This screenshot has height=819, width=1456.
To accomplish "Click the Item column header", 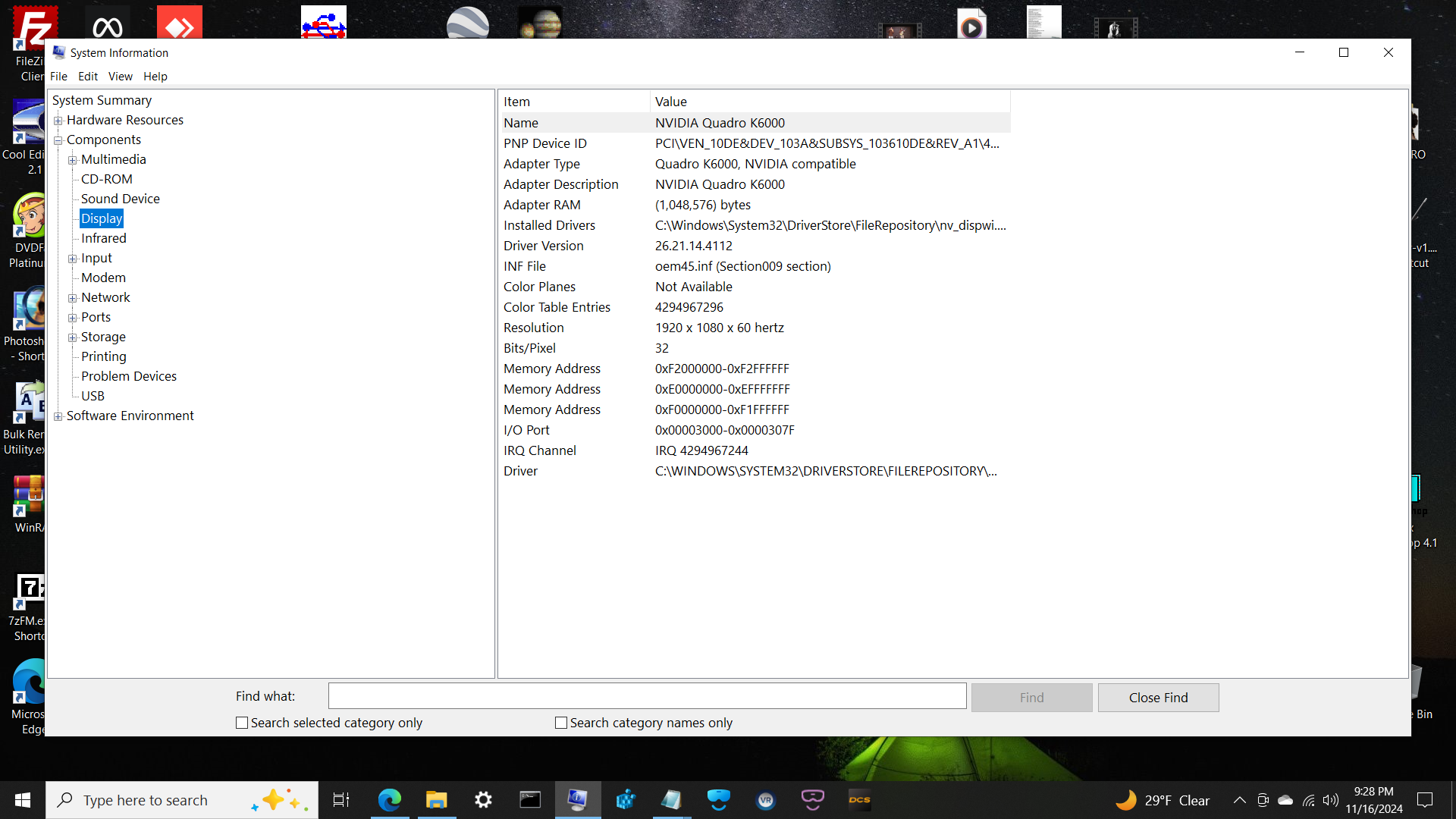I will click(574, 102).
